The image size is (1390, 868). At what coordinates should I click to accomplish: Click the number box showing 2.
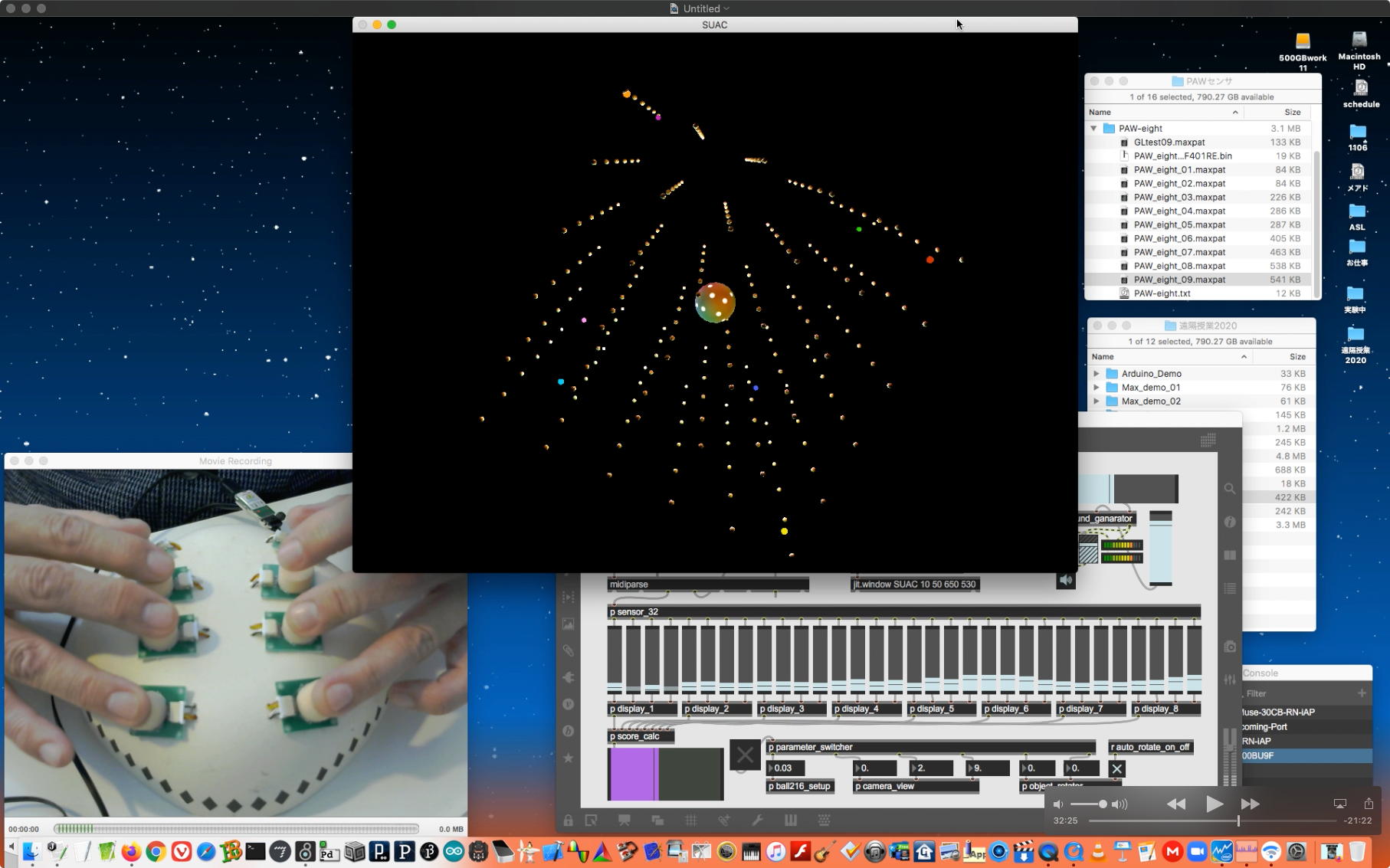click(931, 768)
